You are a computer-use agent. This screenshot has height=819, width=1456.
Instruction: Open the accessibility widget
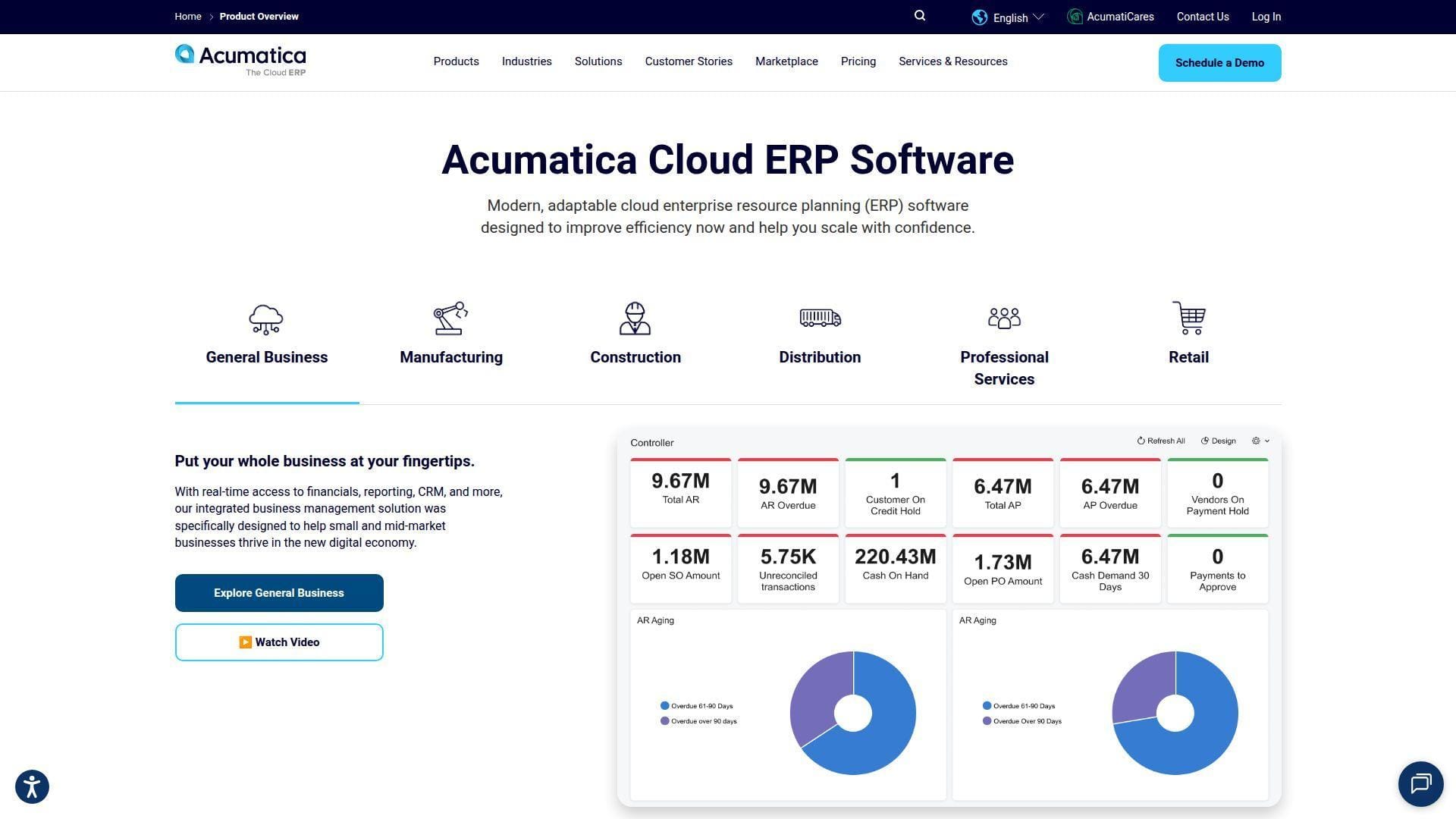click(x=32, y=786)
